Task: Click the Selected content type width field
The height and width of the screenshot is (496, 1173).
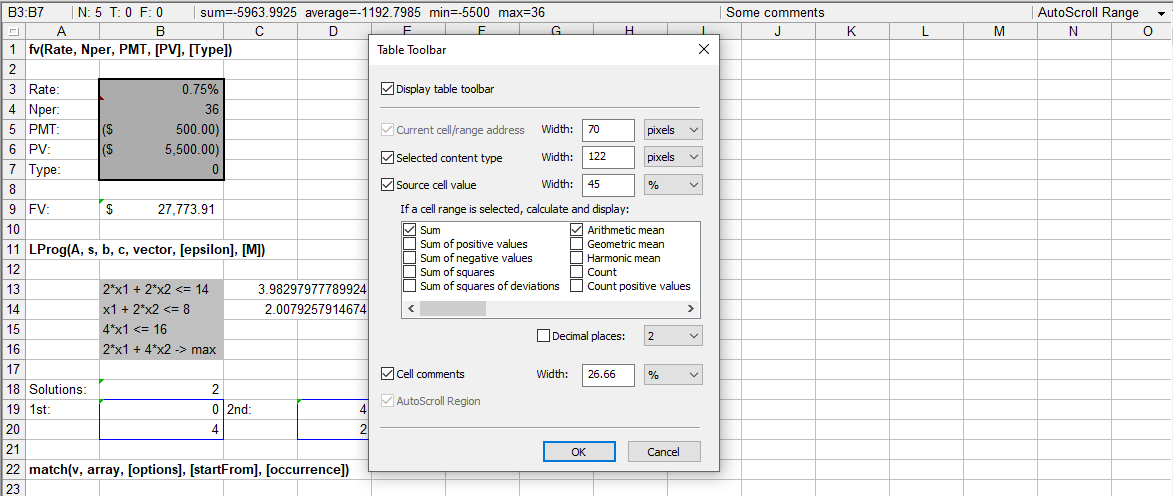Action: tap(608, 157)
